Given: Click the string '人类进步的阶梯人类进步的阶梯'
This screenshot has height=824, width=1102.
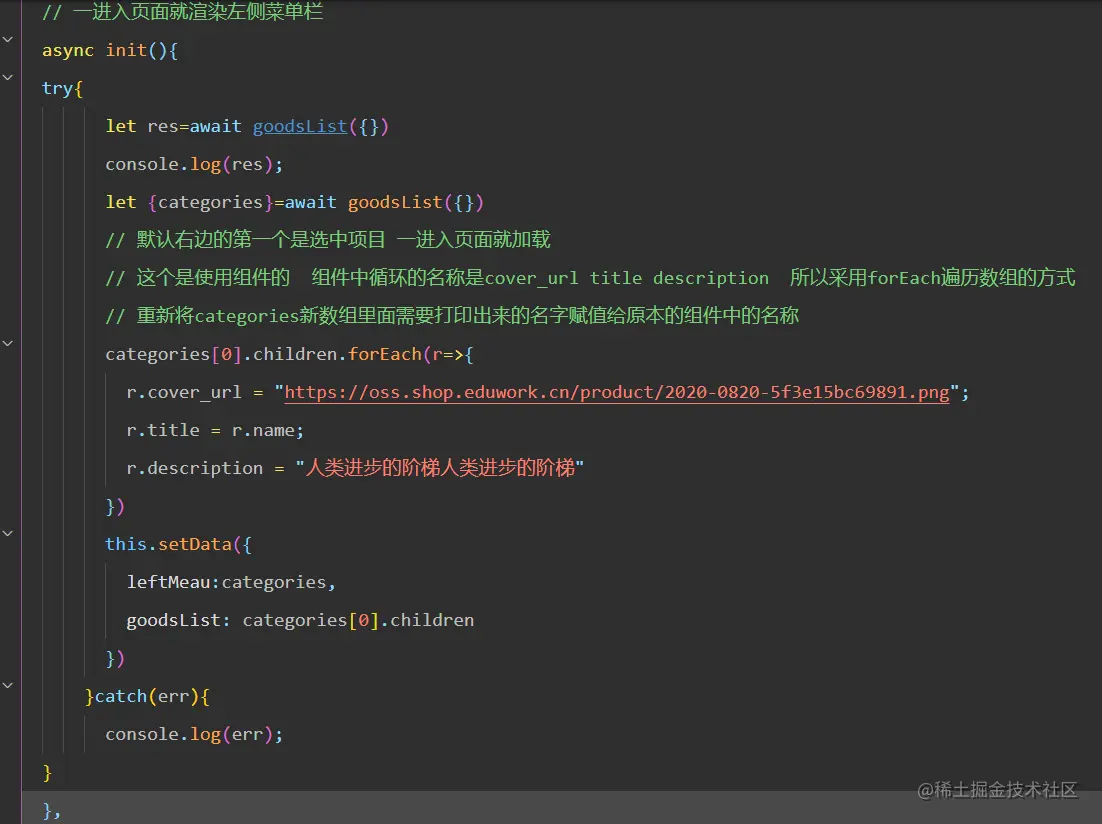Looking at the screenshot, I should pos(440,468).
